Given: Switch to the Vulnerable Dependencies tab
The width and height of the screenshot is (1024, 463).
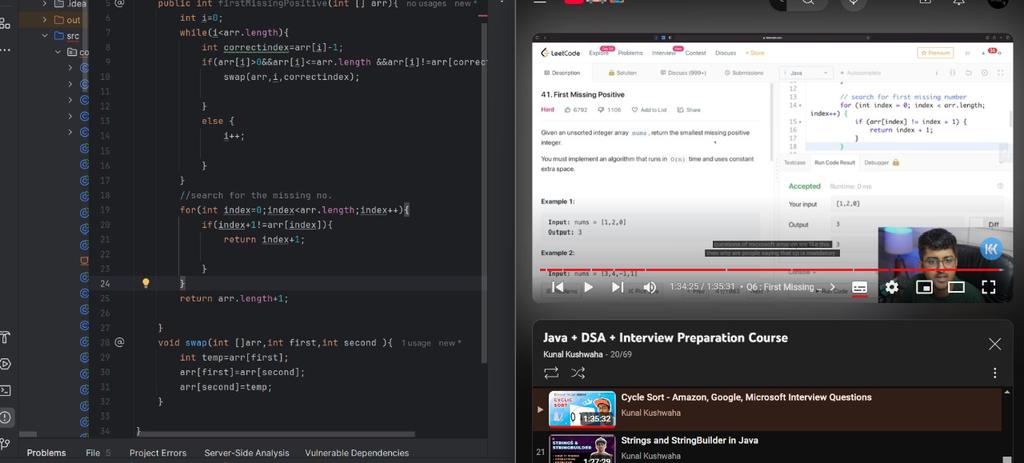Looking at the screenshot, I should [x=357, y=453].
